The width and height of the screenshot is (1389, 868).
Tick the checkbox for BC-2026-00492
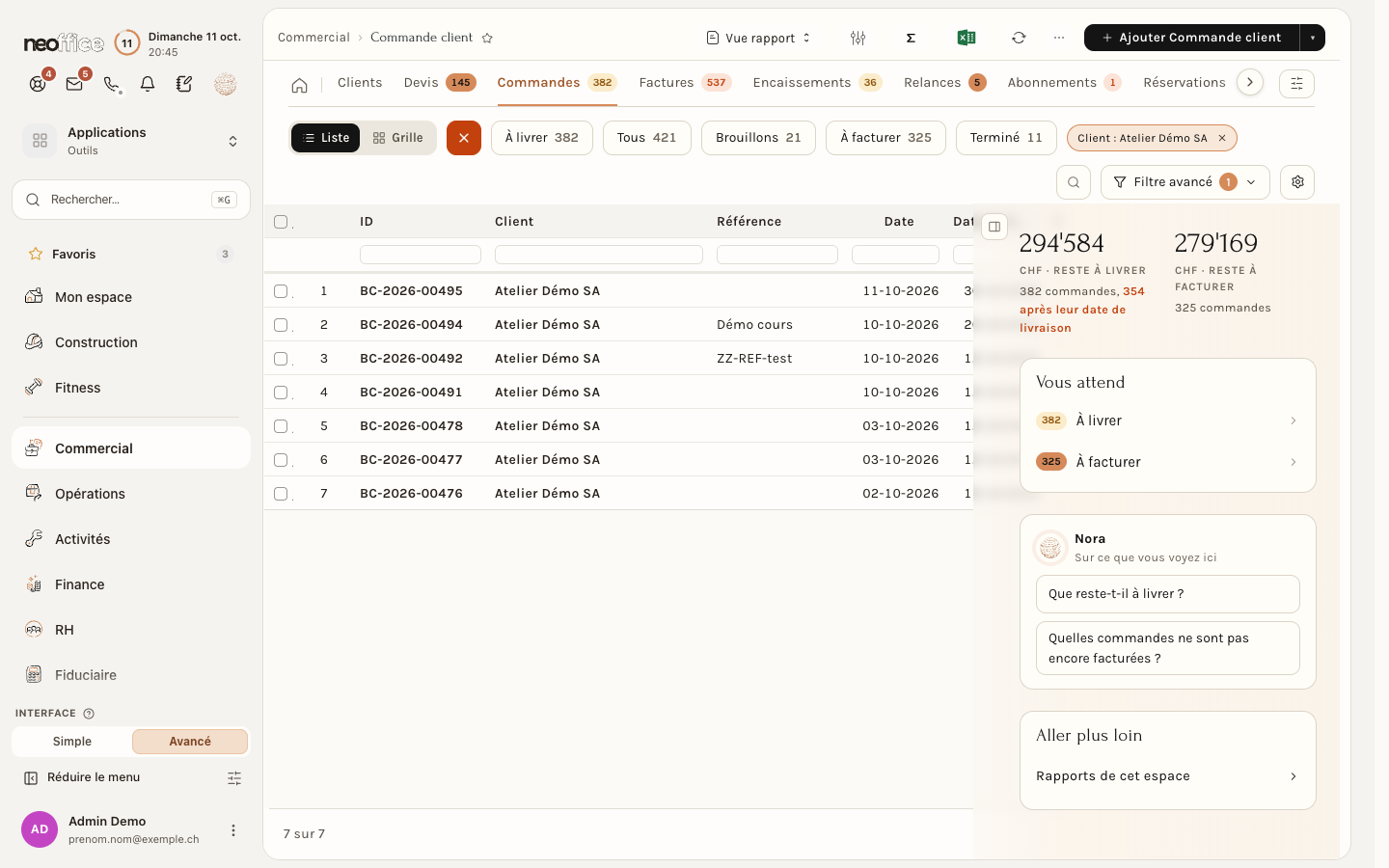(x=281, y=359)
